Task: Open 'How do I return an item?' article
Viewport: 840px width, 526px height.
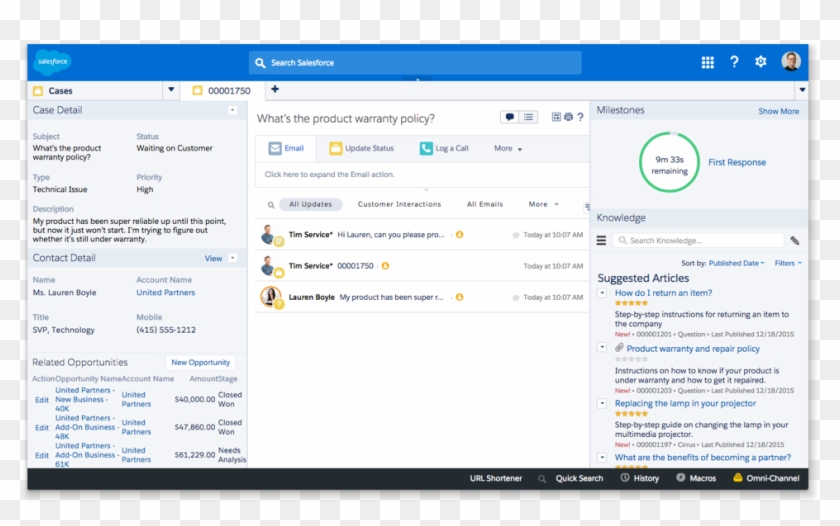Action: (663, 293)
